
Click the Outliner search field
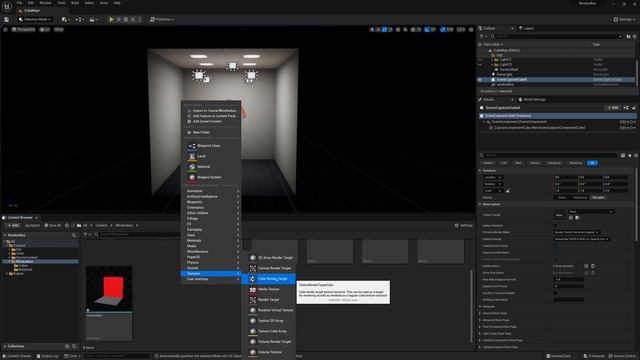click(557, 36)
